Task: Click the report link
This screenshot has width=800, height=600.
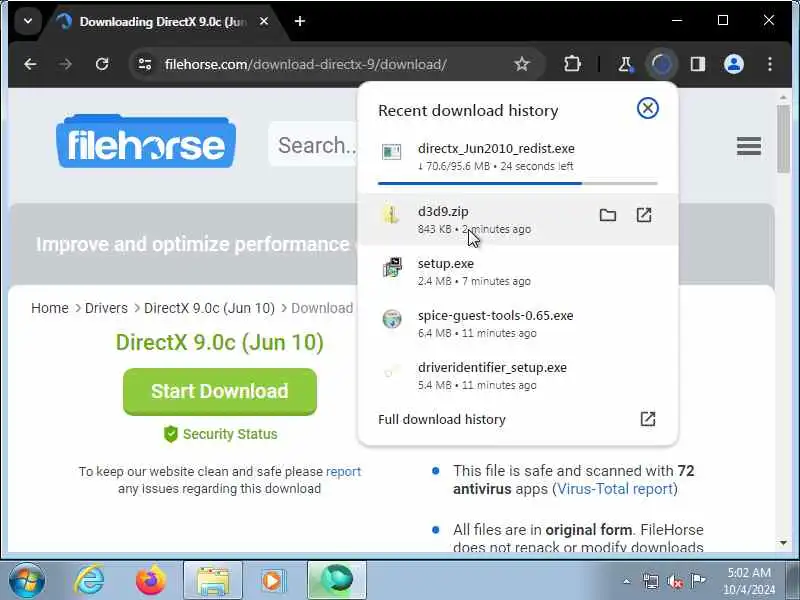Action: [343, 471]
